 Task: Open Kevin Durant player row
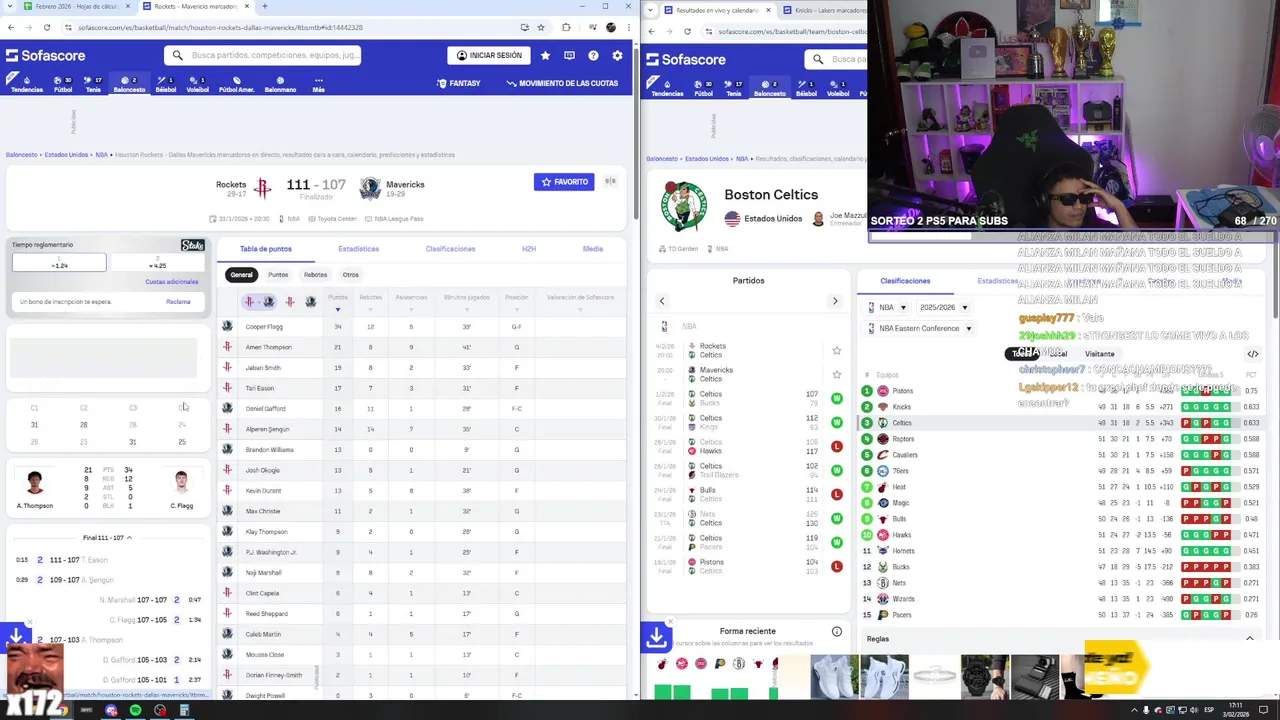coord(420,491)
